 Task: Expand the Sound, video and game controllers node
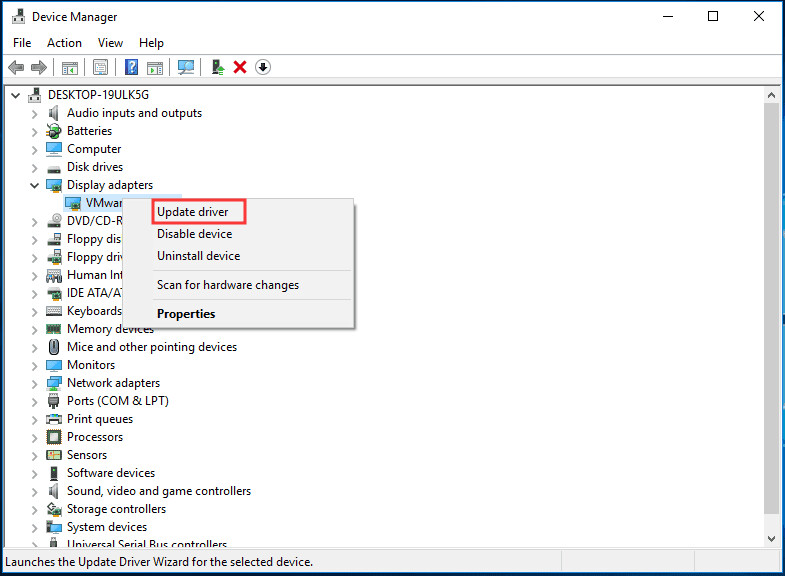tap(35, 492)
